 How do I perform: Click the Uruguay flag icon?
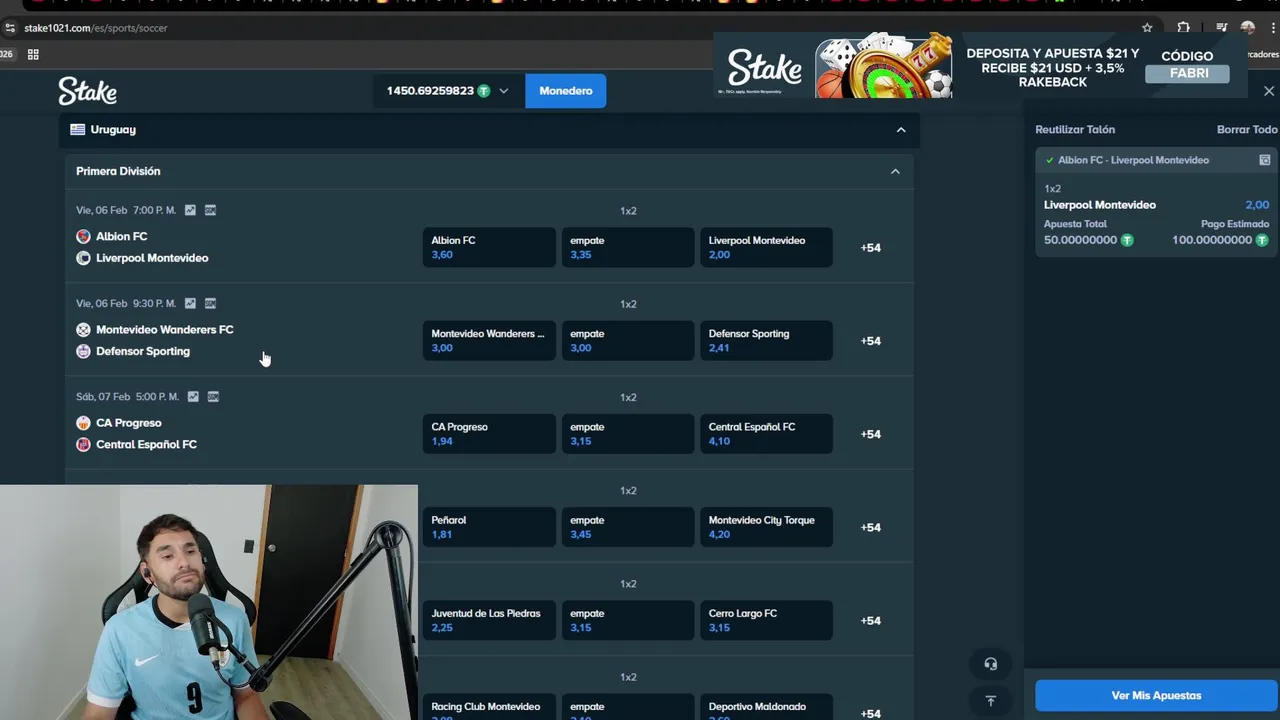pos(77,129)
